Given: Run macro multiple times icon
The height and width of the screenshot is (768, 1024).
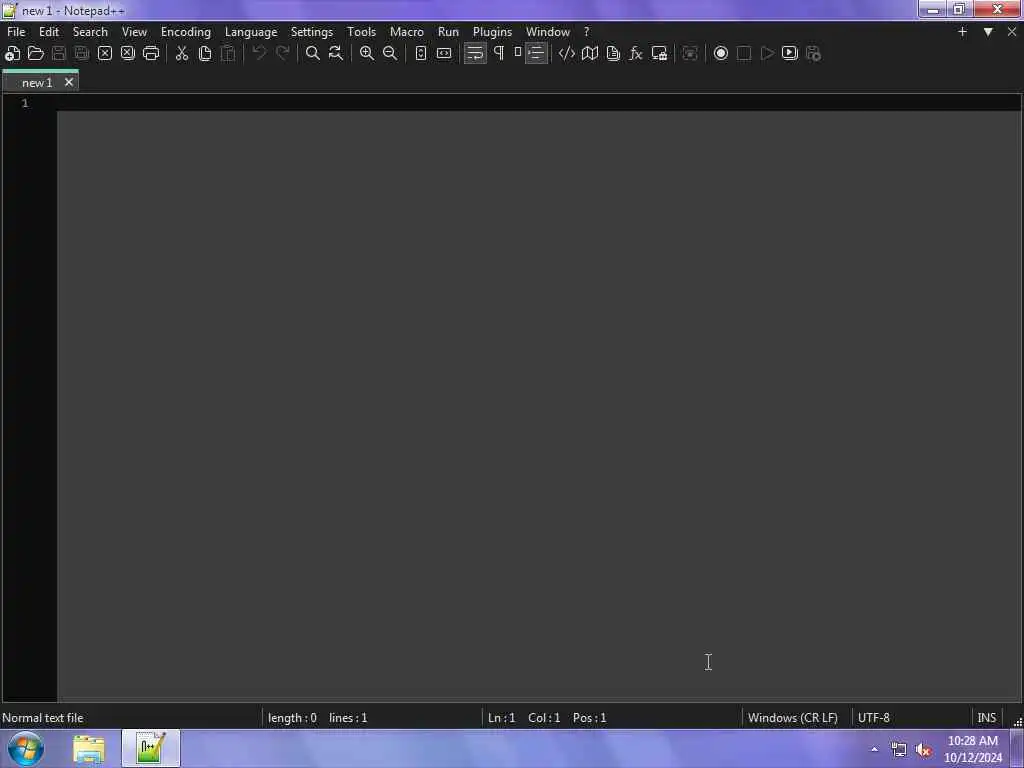Looking at the screenshot, I should click(790, 54).
